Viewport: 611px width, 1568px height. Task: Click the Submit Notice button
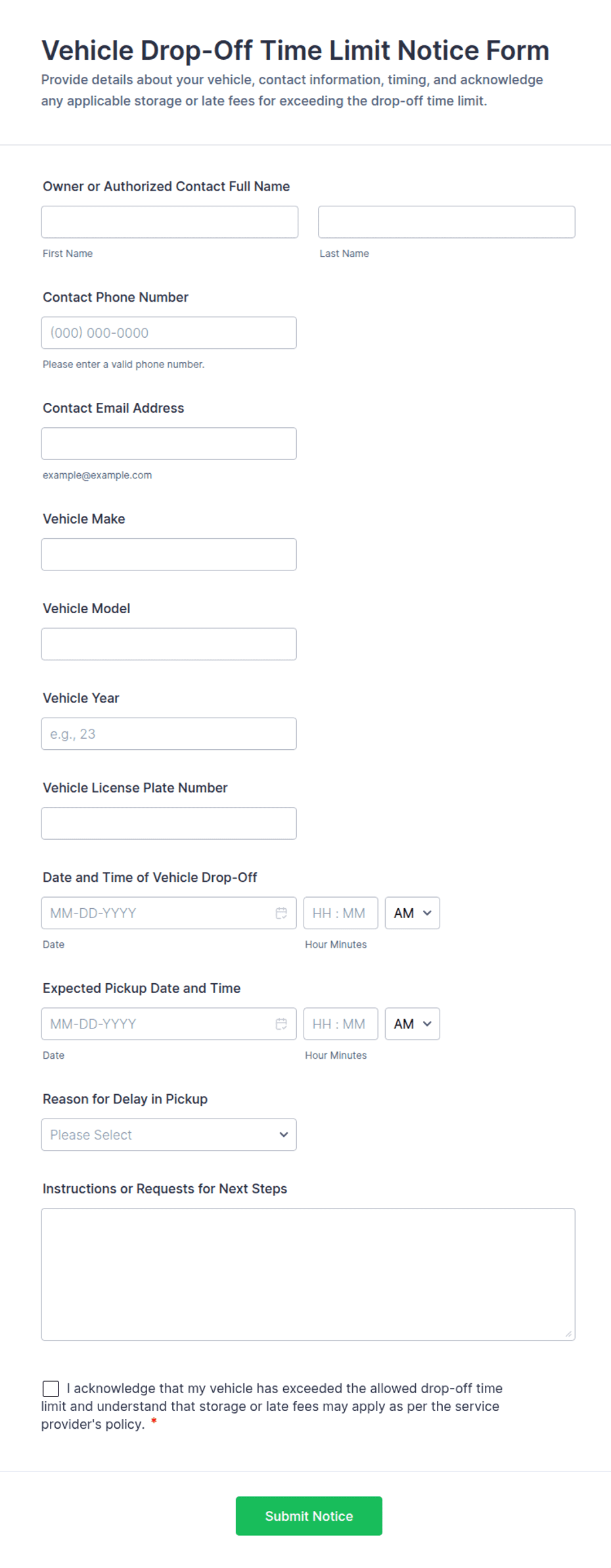point(309,1516)
